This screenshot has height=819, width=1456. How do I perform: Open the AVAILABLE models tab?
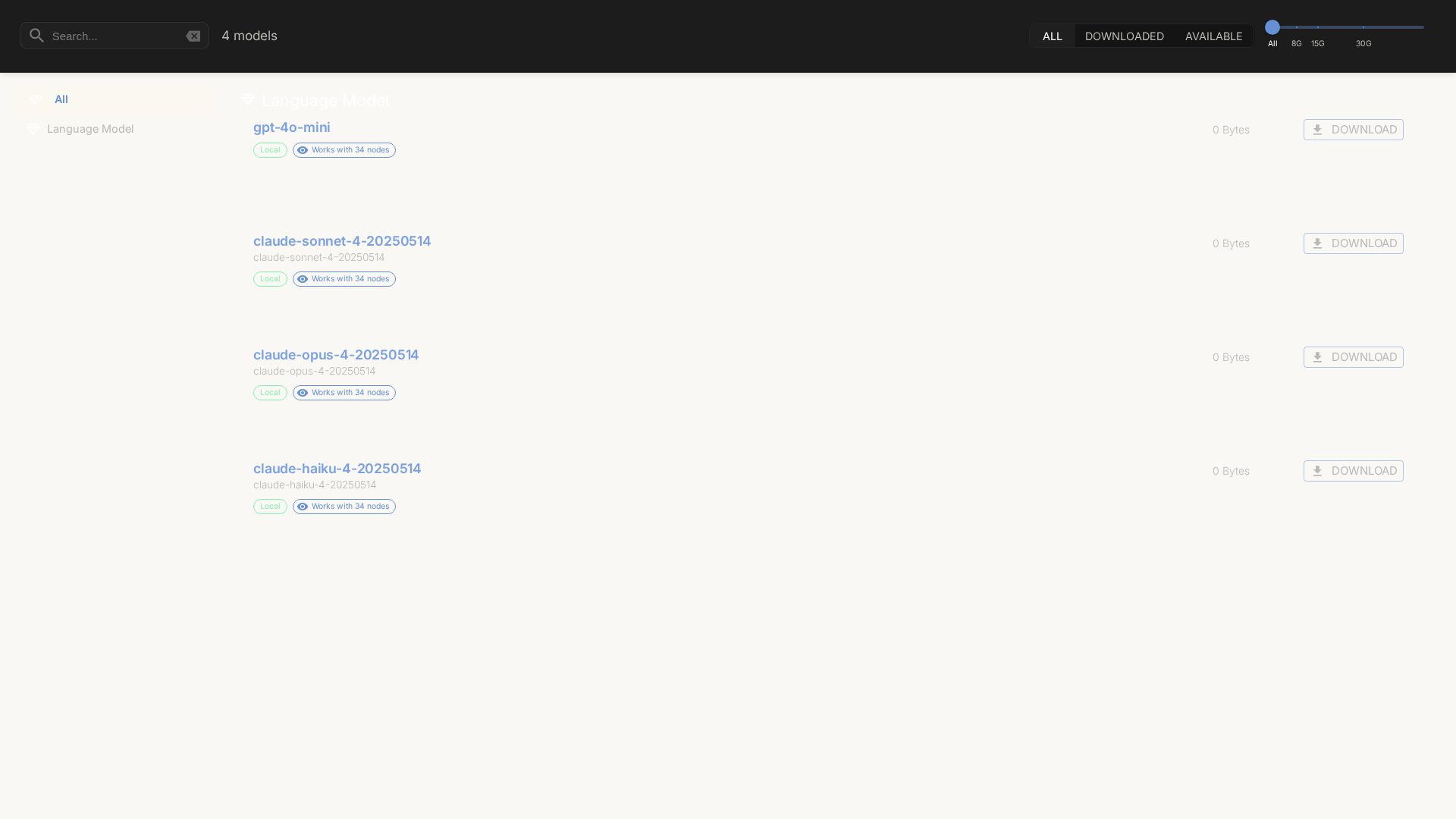pos(1213,36)
